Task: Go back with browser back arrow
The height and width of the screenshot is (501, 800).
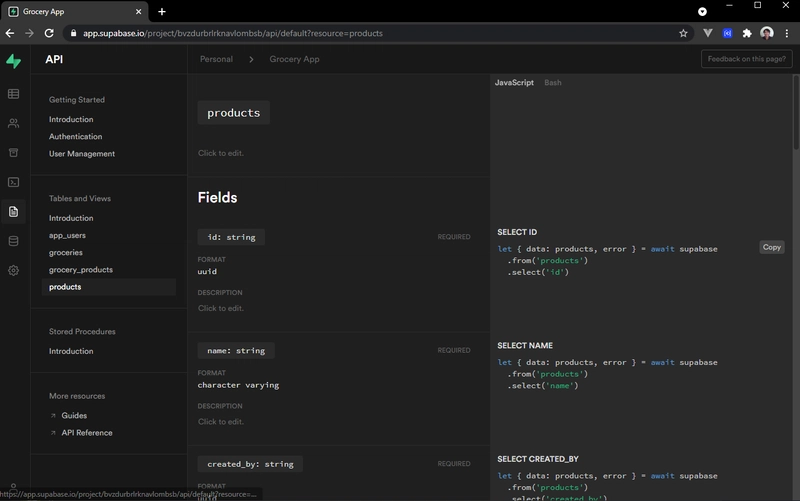Action: 10,33
